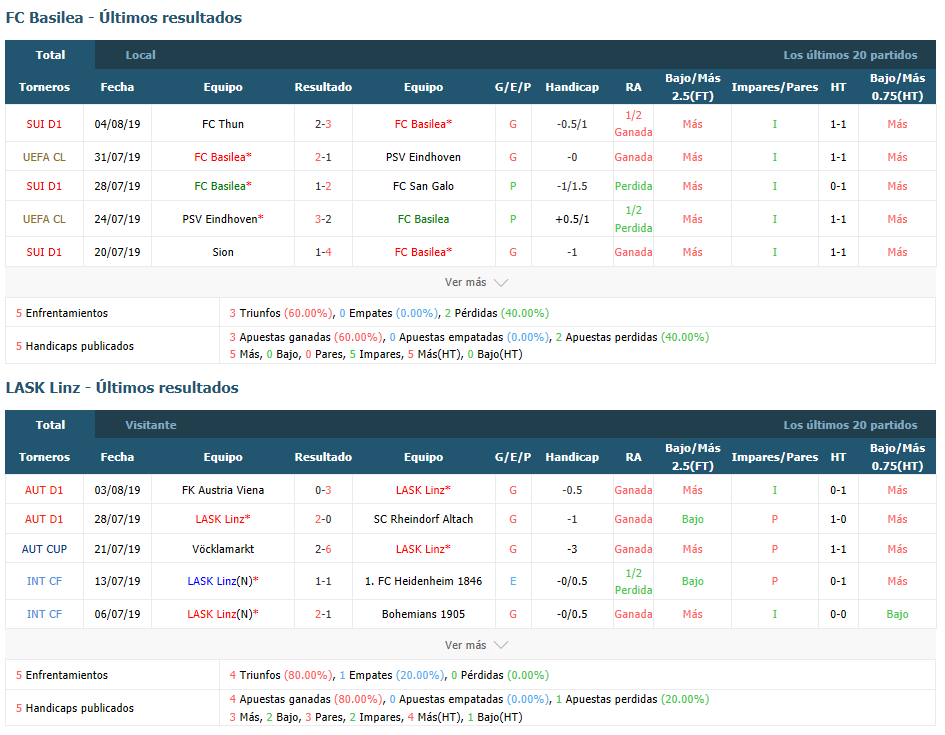Expand Ver más under FC Basilea results

476,282
